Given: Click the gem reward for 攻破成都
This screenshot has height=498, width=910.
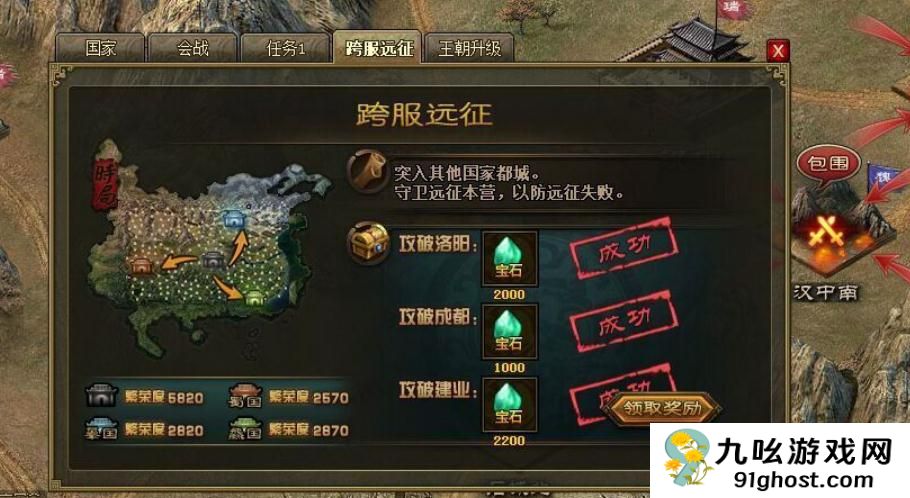Looking at the screenshot, I should [510, 332].
